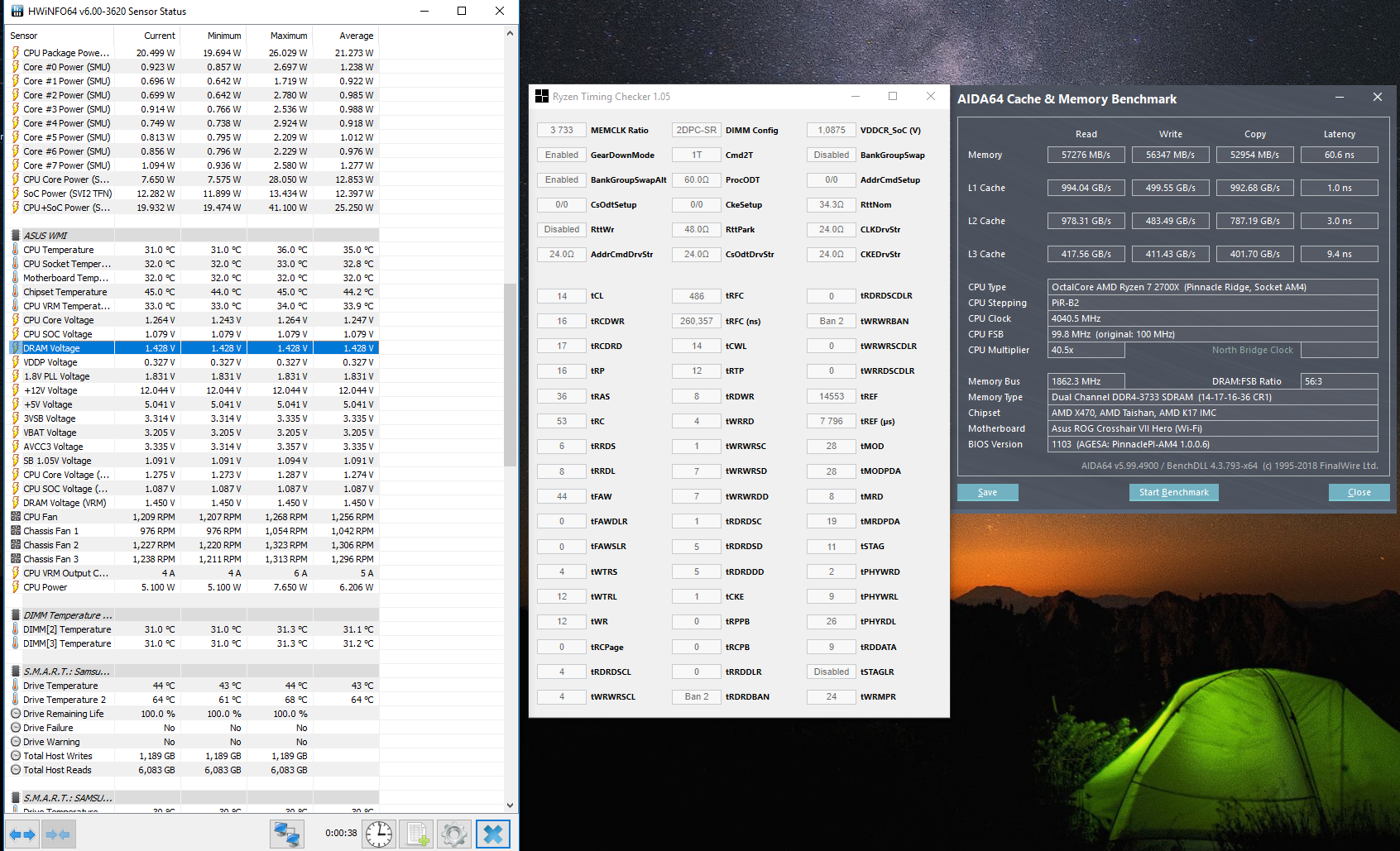Click the L3 Cache Copy 401.70 GB/s field

pos(1254,254)
